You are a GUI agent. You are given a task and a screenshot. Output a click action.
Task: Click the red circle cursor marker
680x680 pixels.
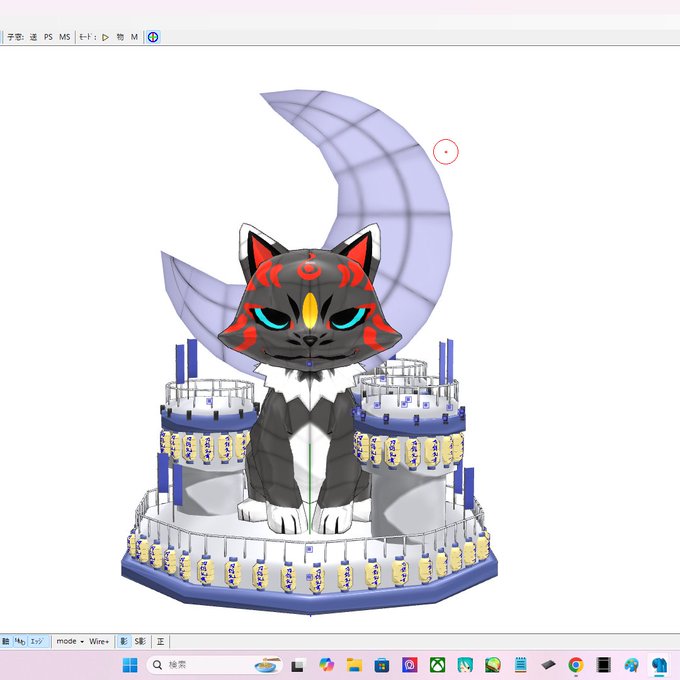(x=446, y=152)
